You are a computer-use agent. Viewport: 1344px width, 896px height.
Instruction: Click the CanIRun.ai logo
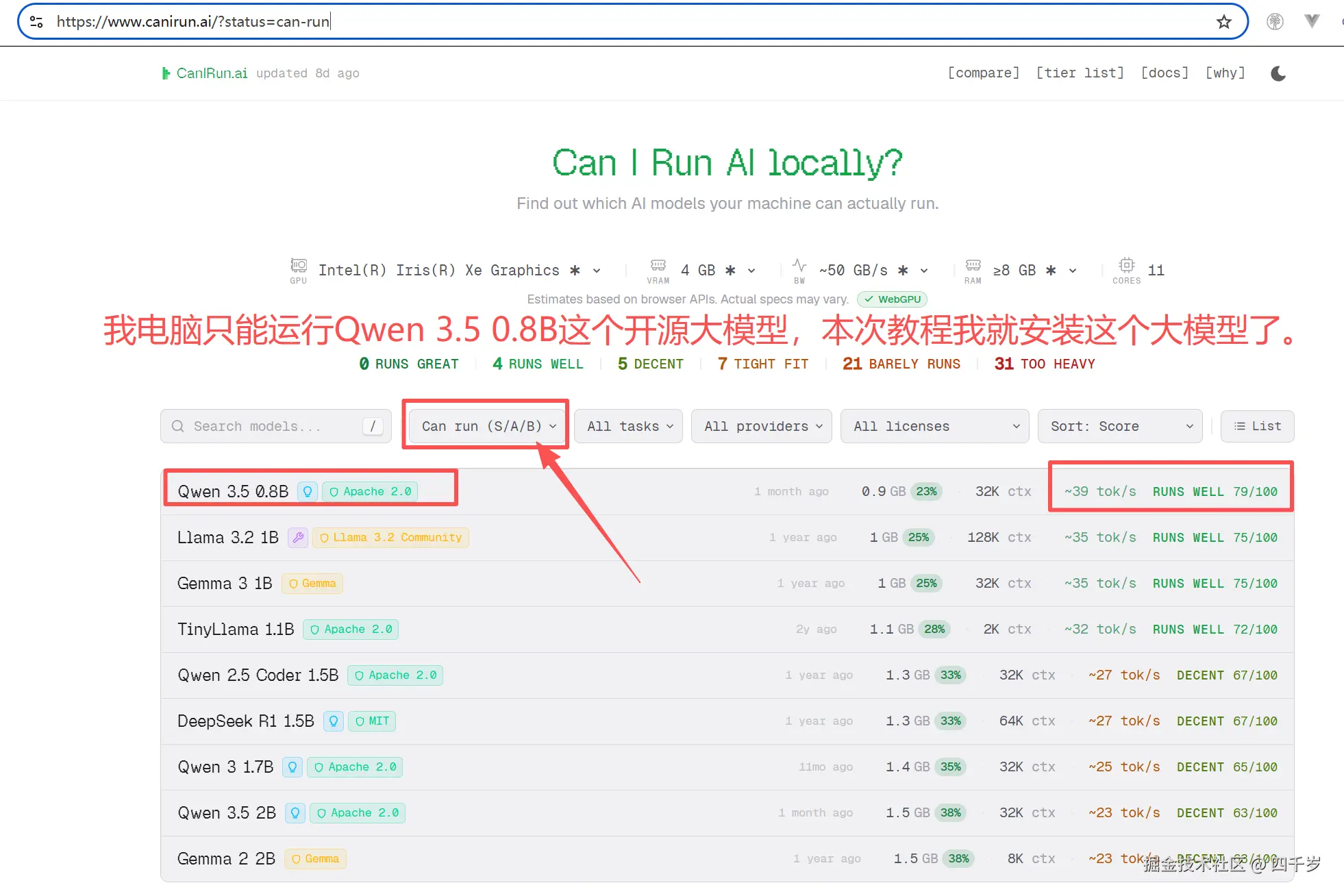click(x=205, y=73)
